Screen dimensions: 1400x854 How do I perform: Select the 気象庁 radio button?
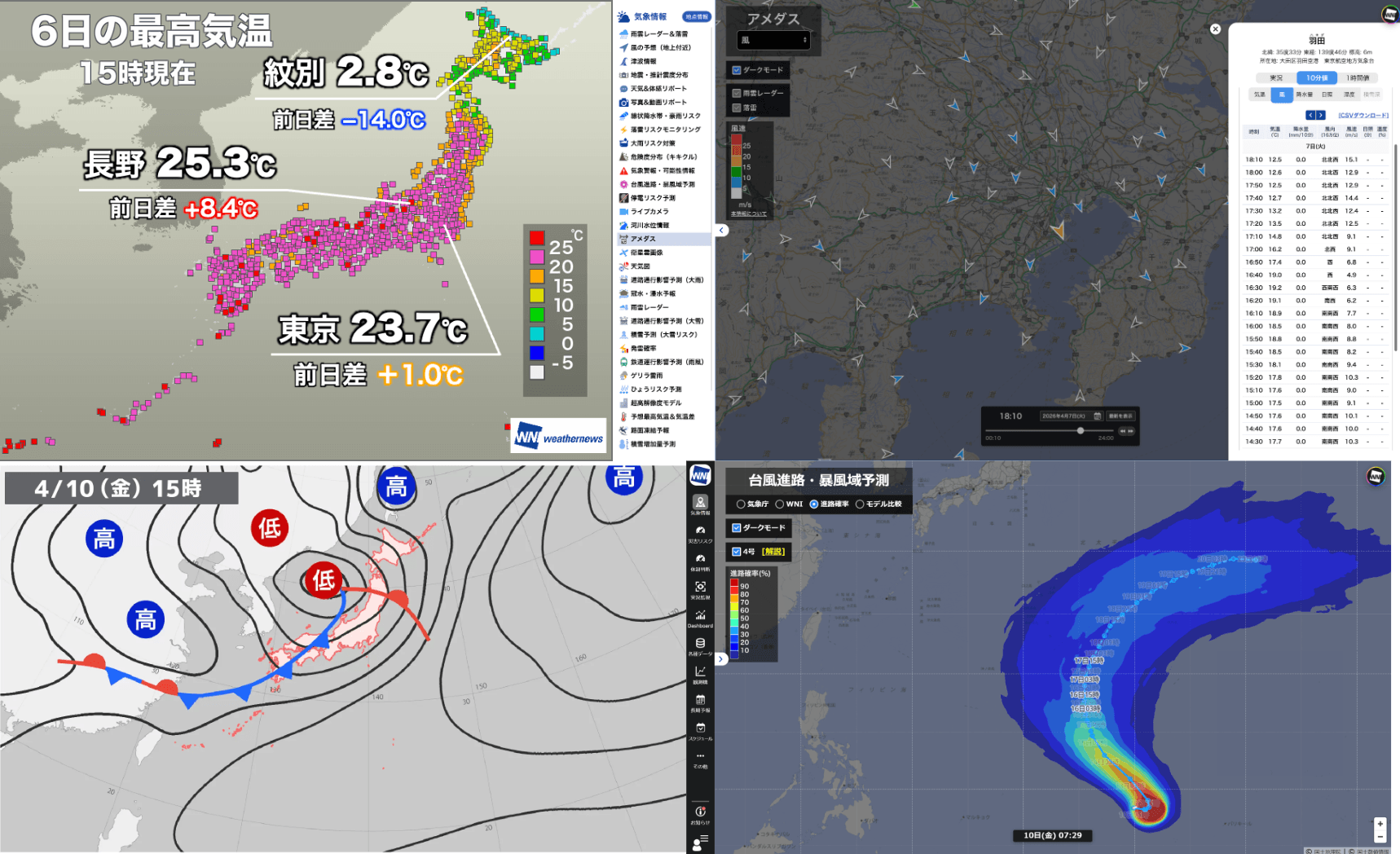741,504
